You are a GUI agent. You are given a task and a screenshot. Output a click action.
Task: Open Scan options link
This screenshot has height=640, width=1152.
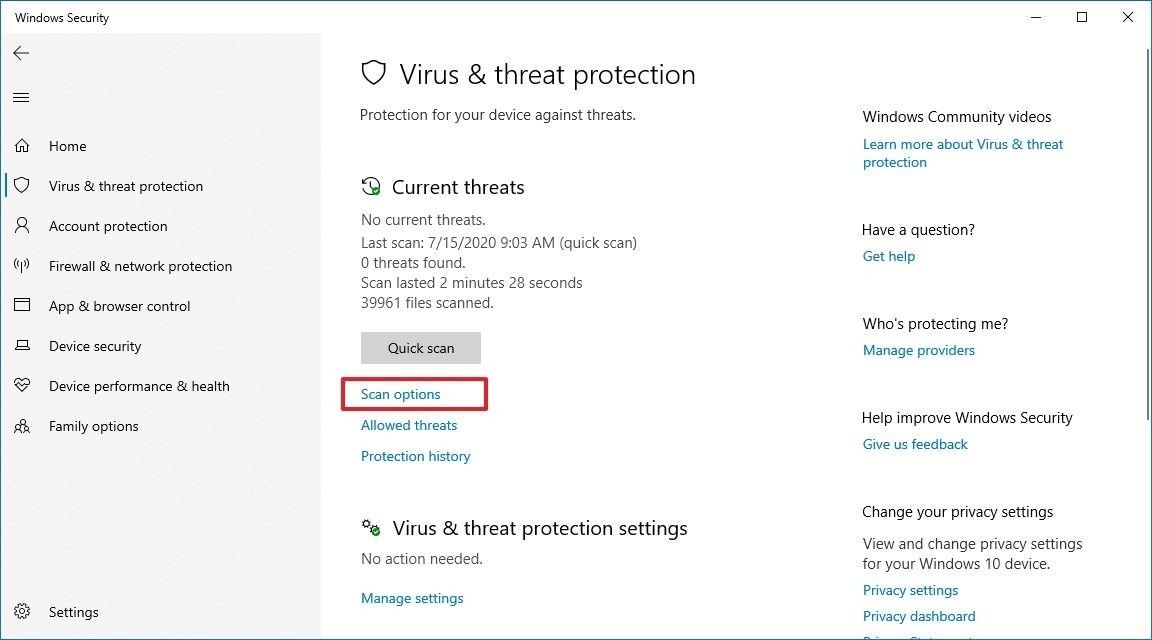click(x=400, y=395)
